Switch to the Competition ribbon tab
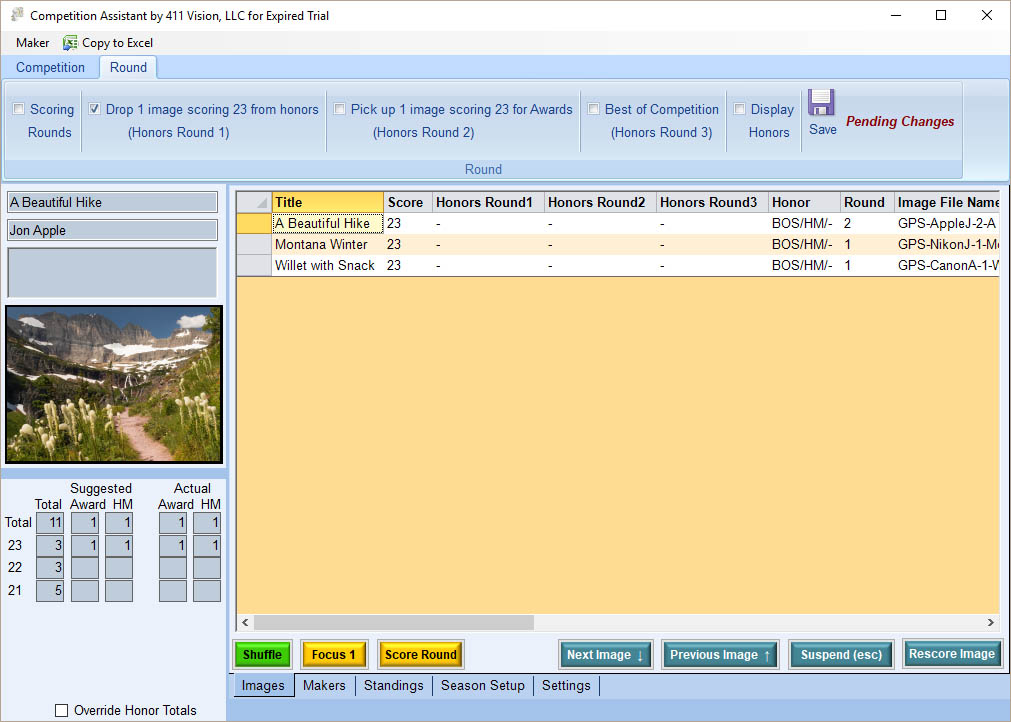1011x722 pixels. 50,67
